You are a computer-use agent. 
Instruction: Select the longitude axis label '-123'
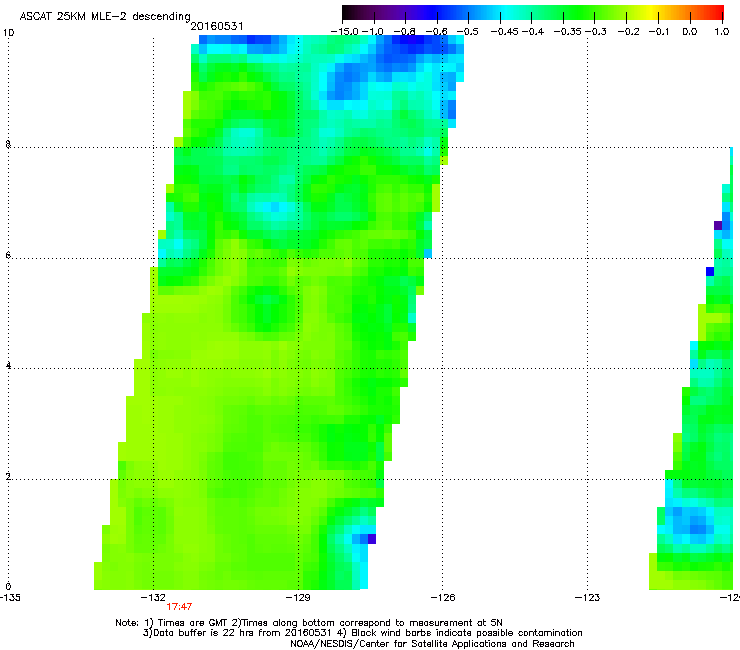pos(587,598)
